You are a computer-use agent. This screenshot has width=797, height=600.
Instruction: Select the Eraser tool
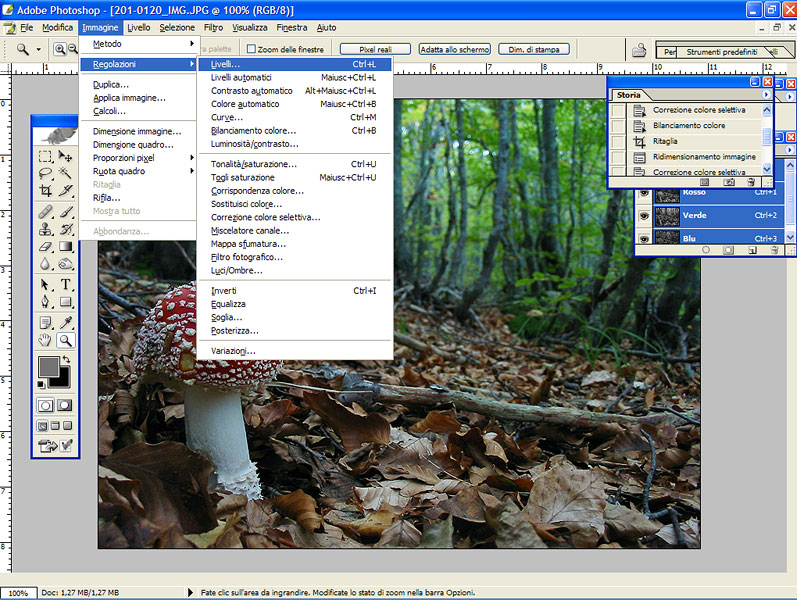(46, 247)
